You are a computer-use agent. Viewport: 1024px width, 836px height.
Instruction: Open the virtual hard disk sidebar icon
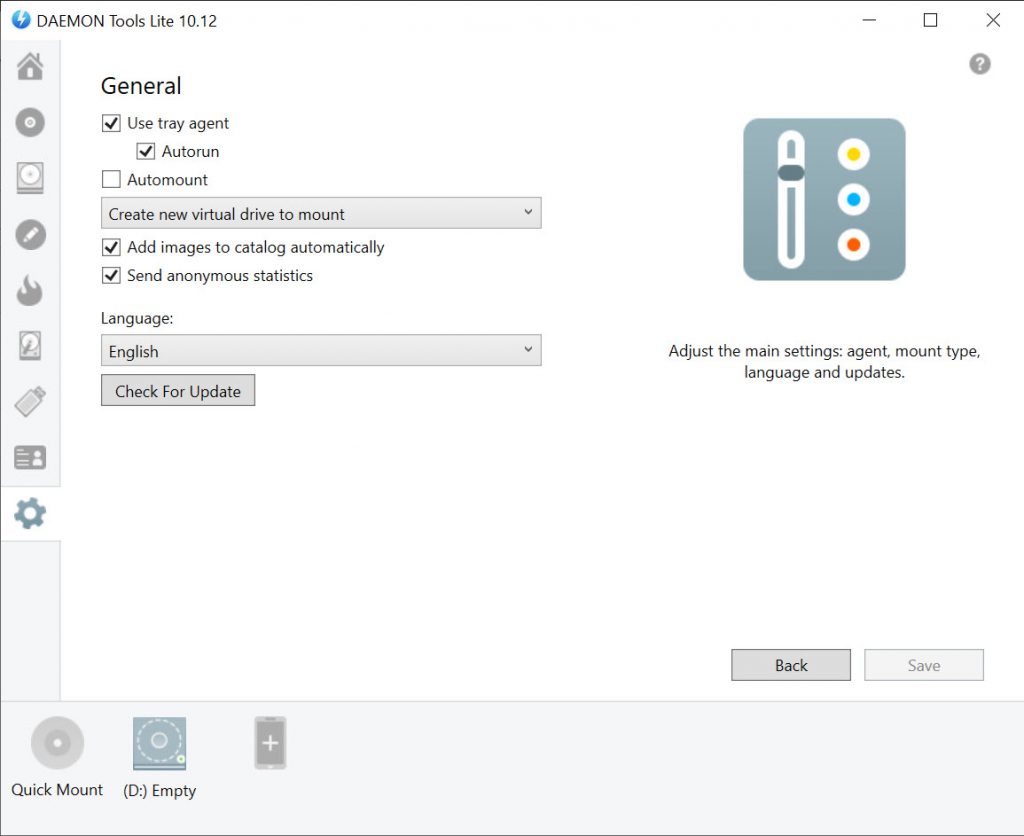tap(30, 346)
